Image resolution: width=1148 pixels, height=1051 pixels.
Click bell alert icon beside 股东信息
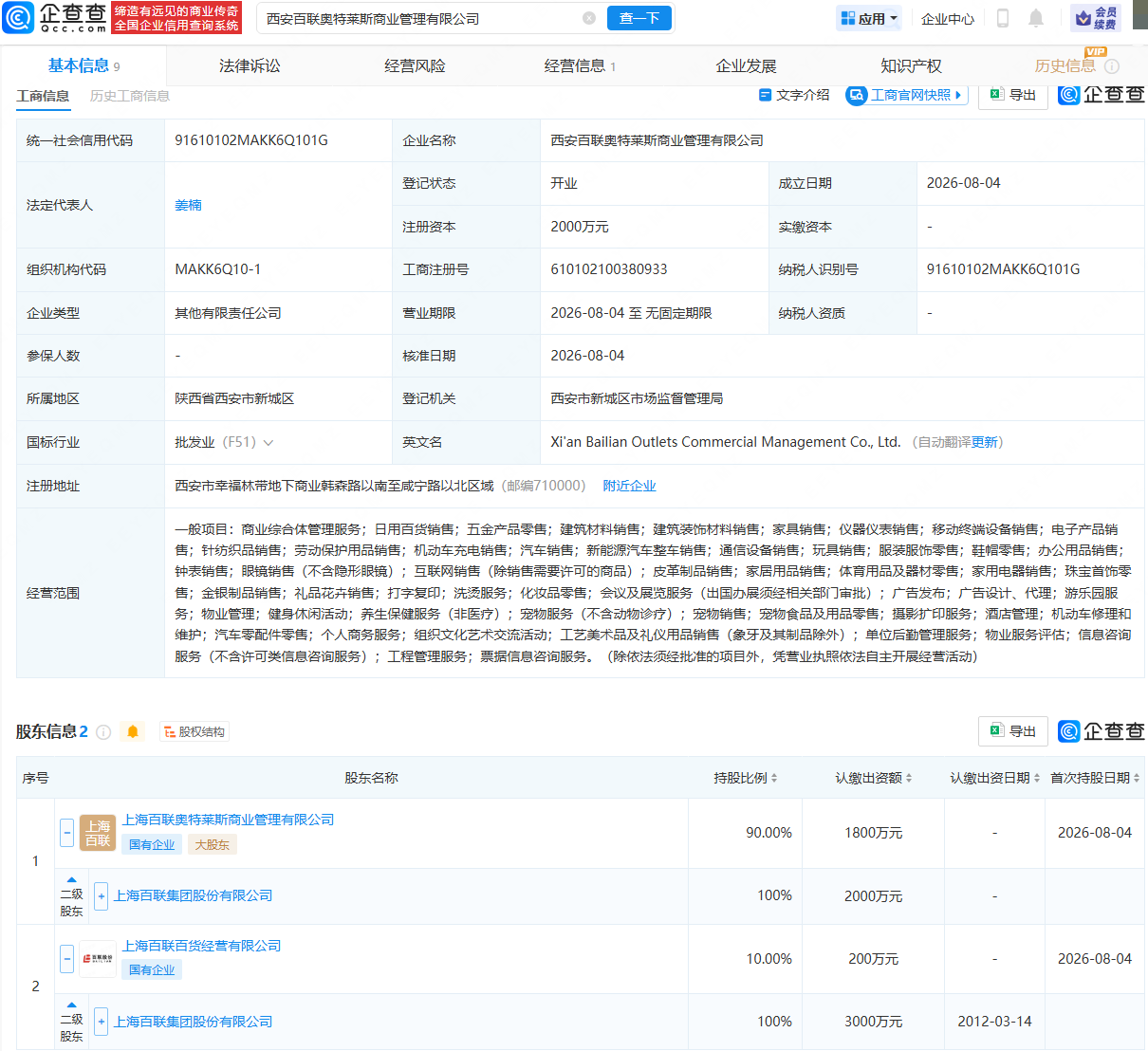coord(133,731)
